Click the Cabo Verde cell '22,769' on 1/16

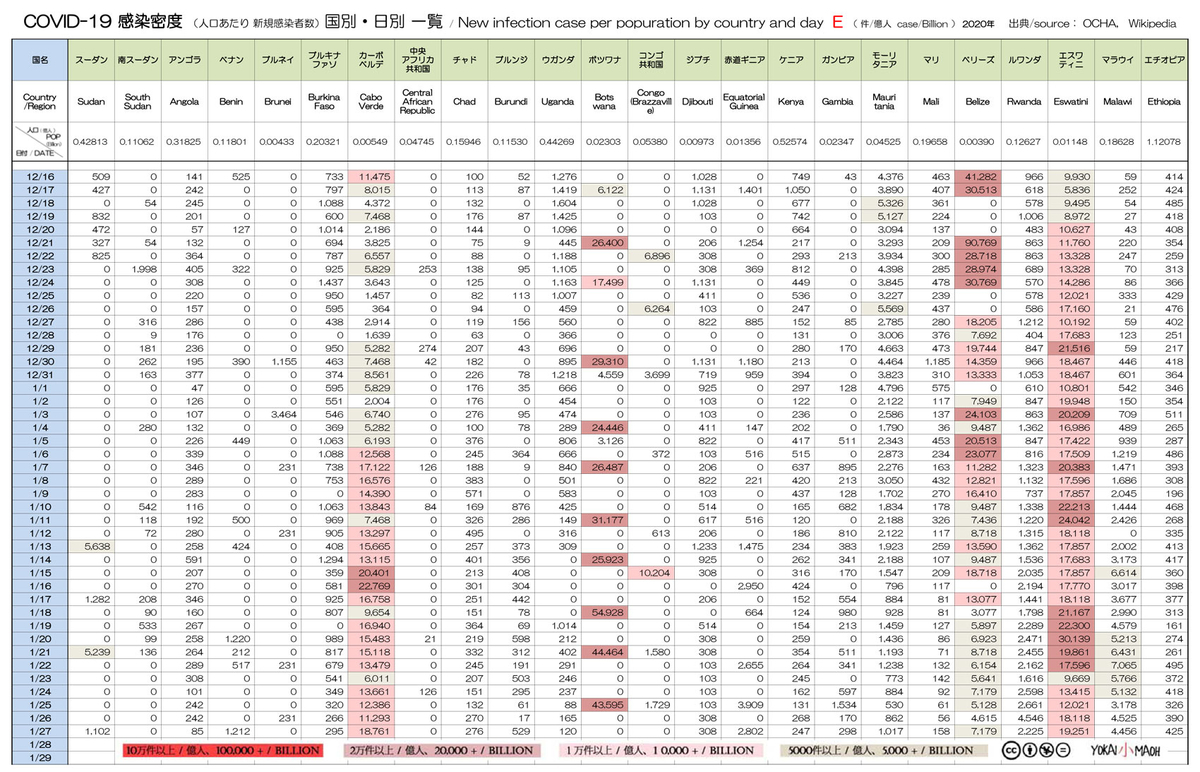click(370, 584)
